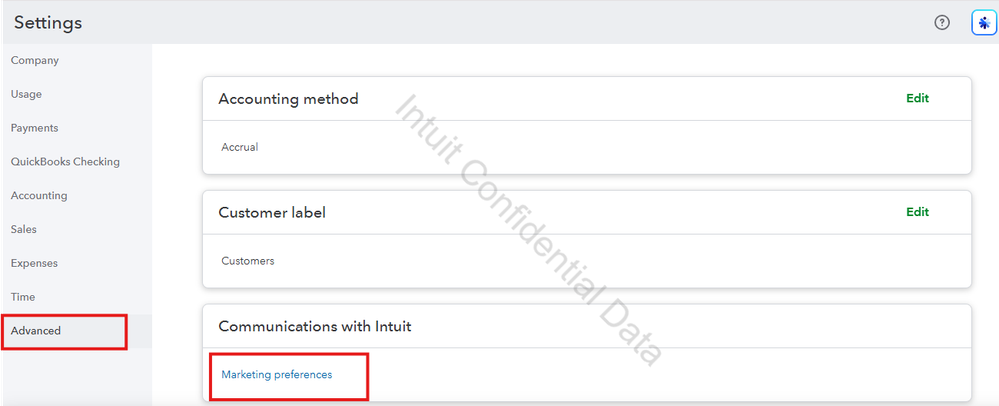This screenshot has height=406, width=999.
Task: Click the Accounting method section header
Action: 288,99
